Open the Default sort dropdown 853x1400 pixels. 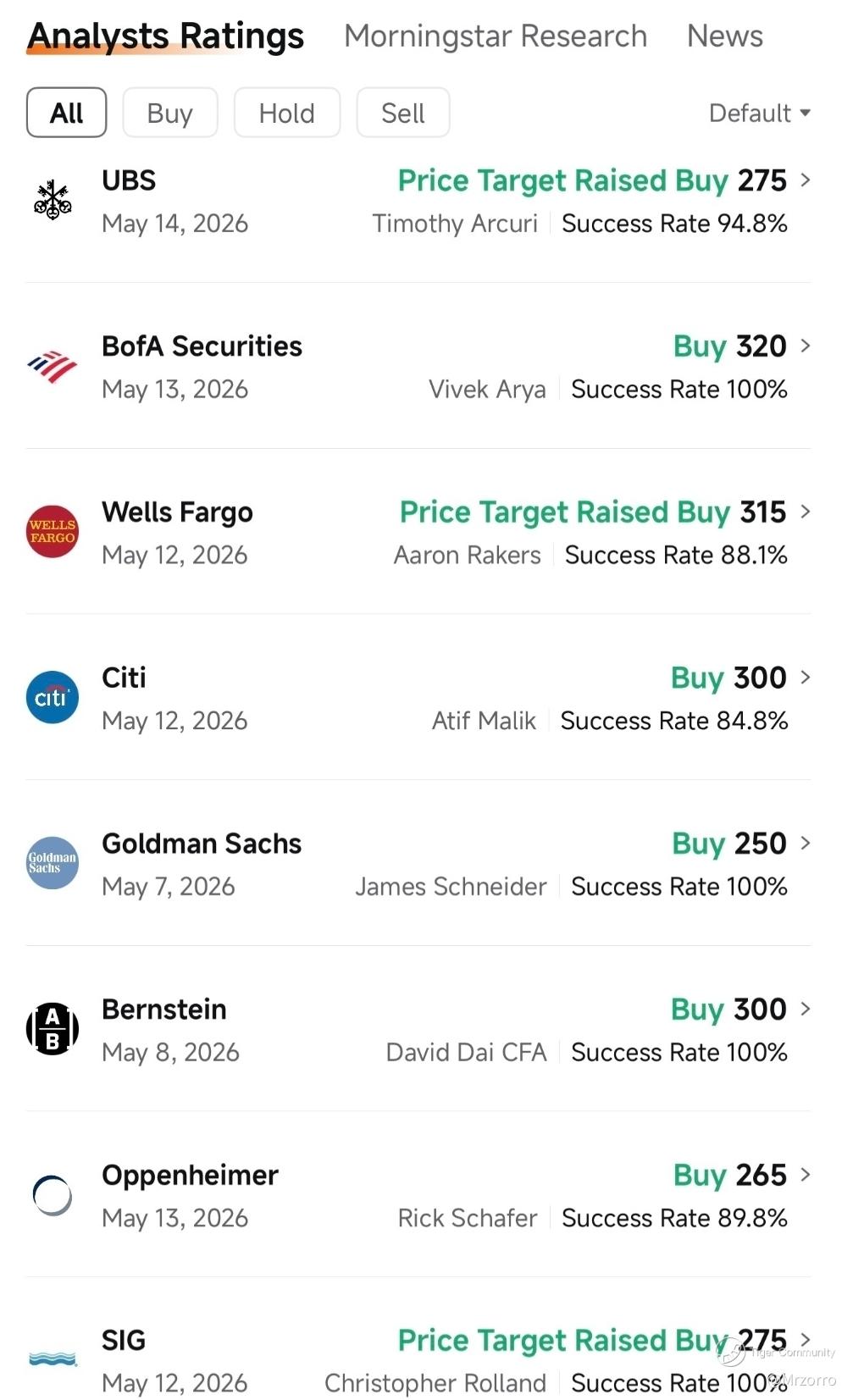[x=760, y=113]
